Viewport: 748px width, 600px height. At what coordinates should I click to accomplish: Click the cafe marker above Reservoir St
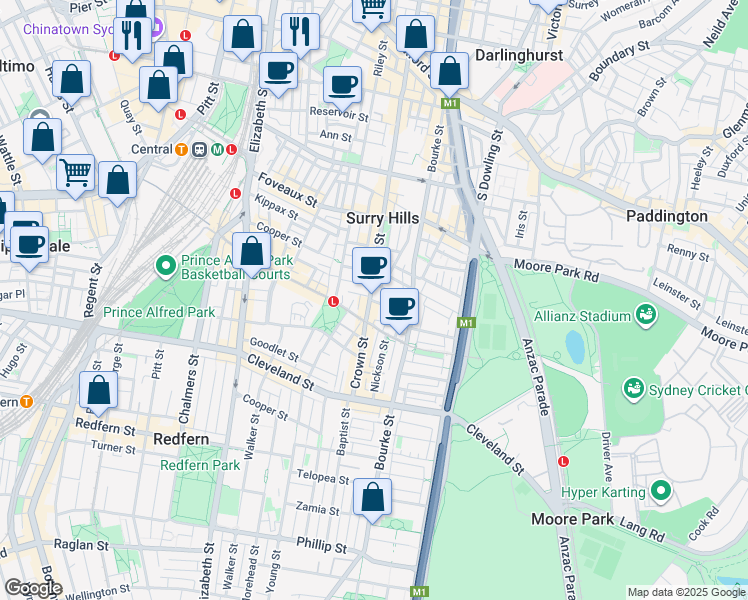(x=342, y=85)
